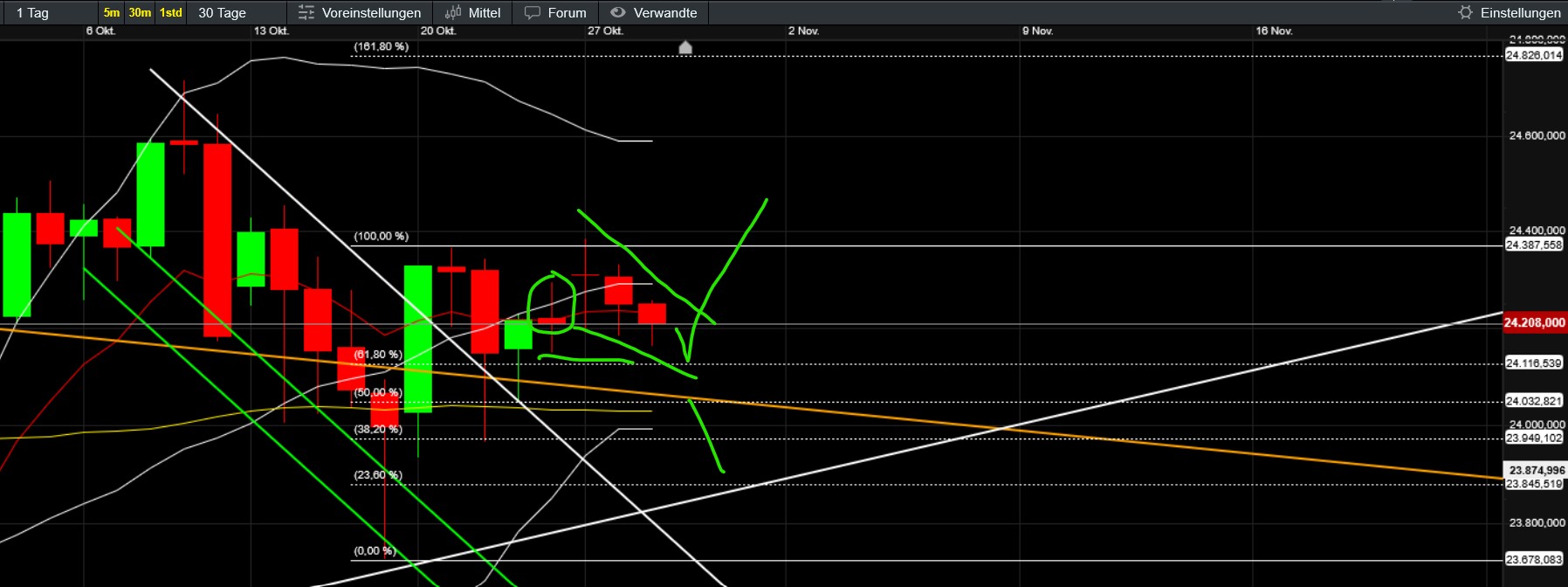This screenshot has width=1568, height=587.
Task: Select the 30m interval shortcut
Action: [140, 12]
